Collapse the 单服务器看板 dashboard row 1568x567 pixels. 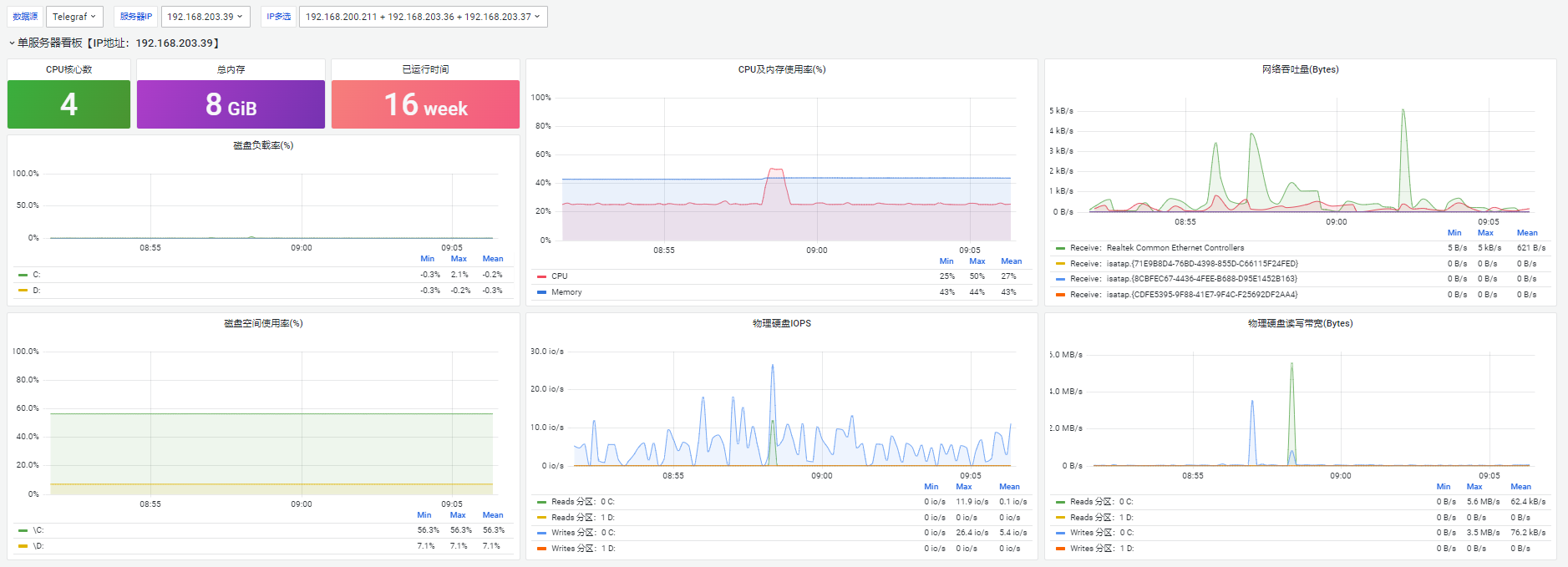coord(114,43)
